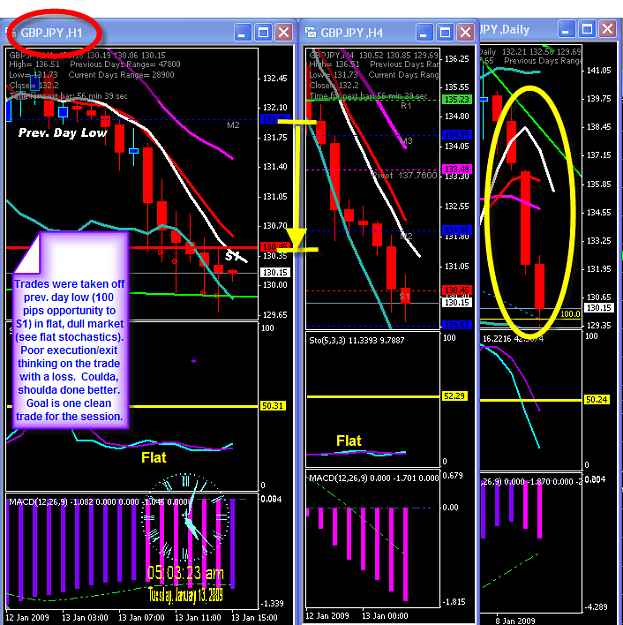This screenshot has width=623, height=625.
Task: Minimize the GBPJPY,H1 chart window
Action: pyautogui.click(x=242, y=33)
